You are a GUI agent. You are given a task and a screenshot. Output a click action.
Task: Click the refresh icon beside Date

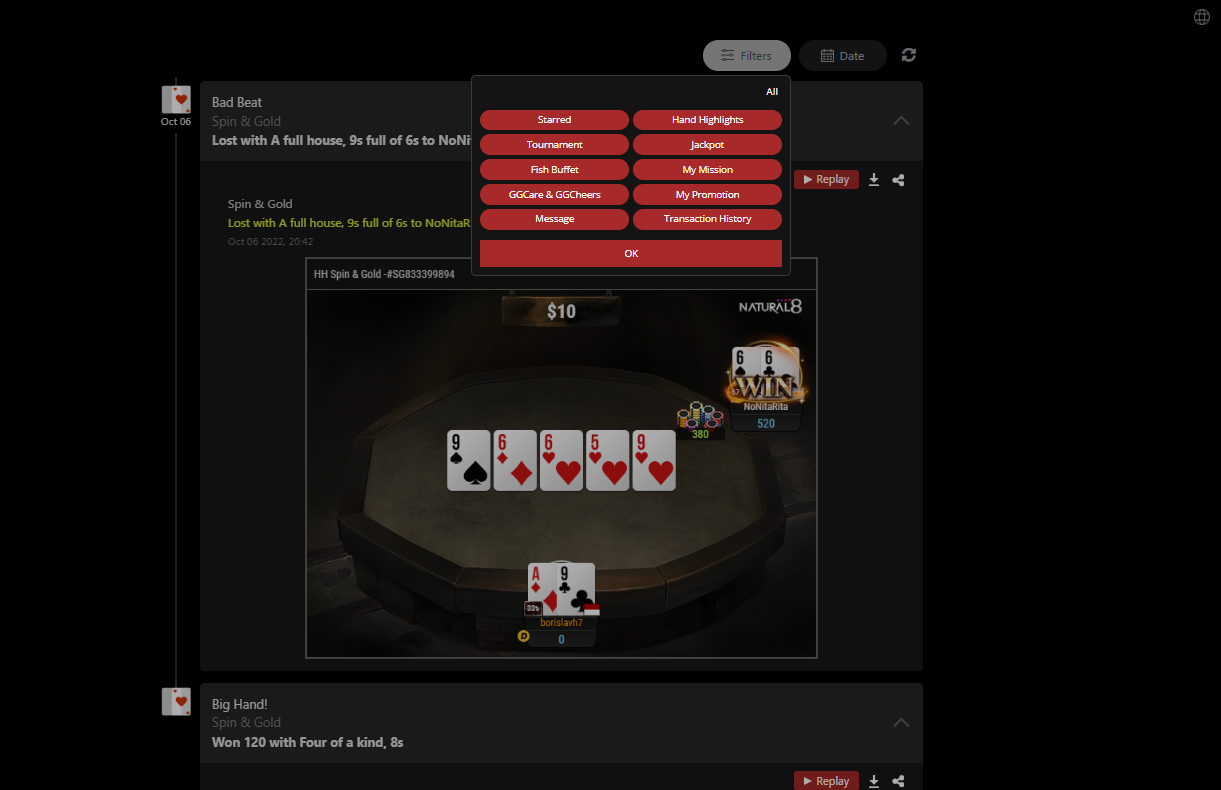point(909,55)
